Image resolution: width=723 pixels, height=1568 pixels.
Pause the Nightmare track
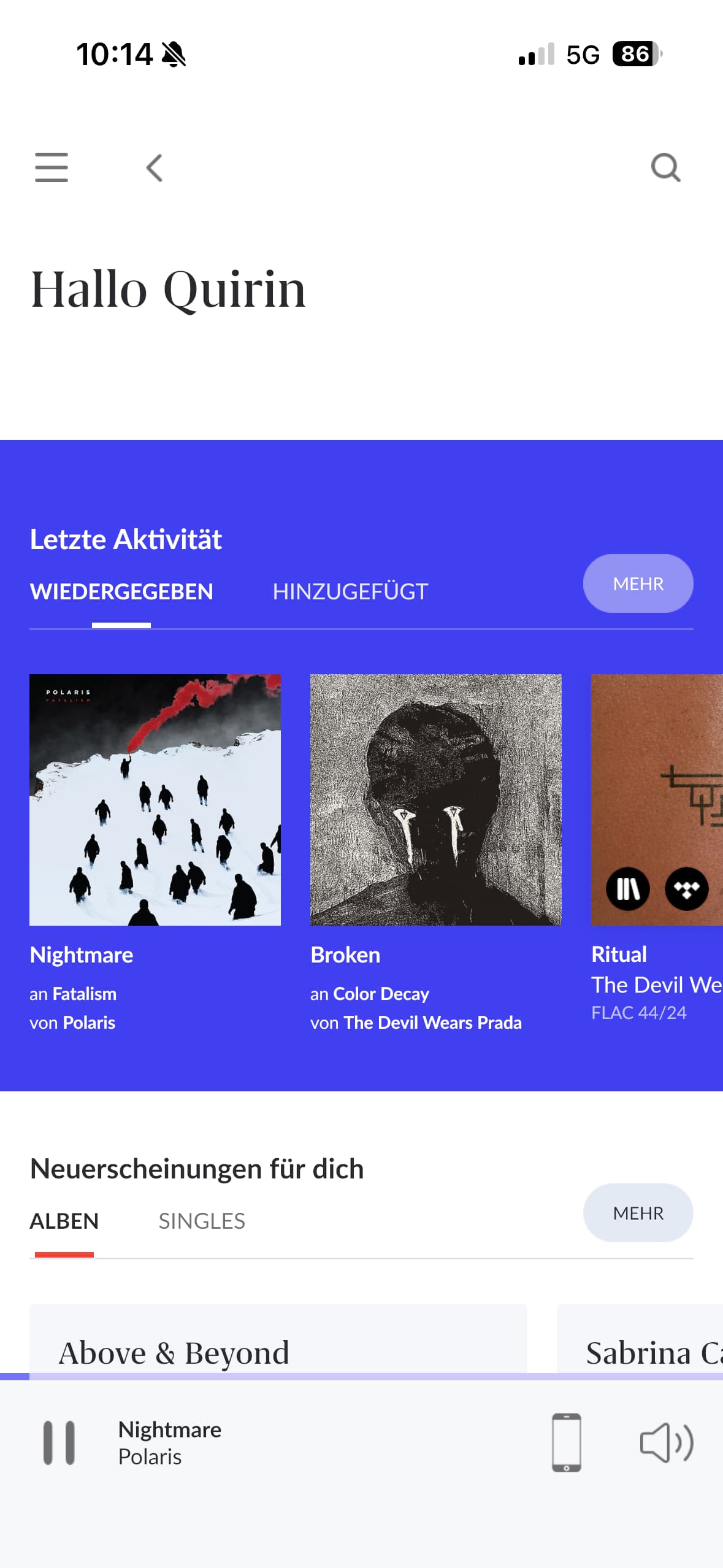click(x=59, y=1442)
